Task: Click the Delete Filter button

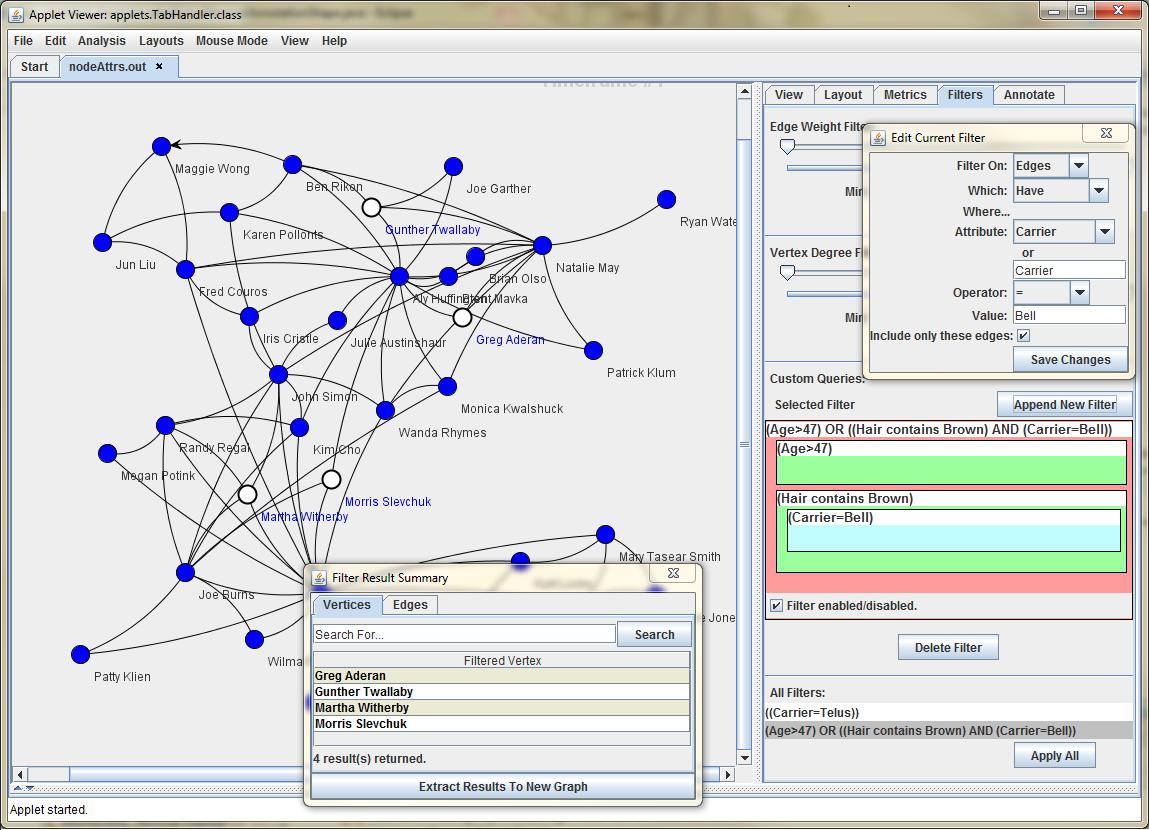Action: [x=947, y=648]
